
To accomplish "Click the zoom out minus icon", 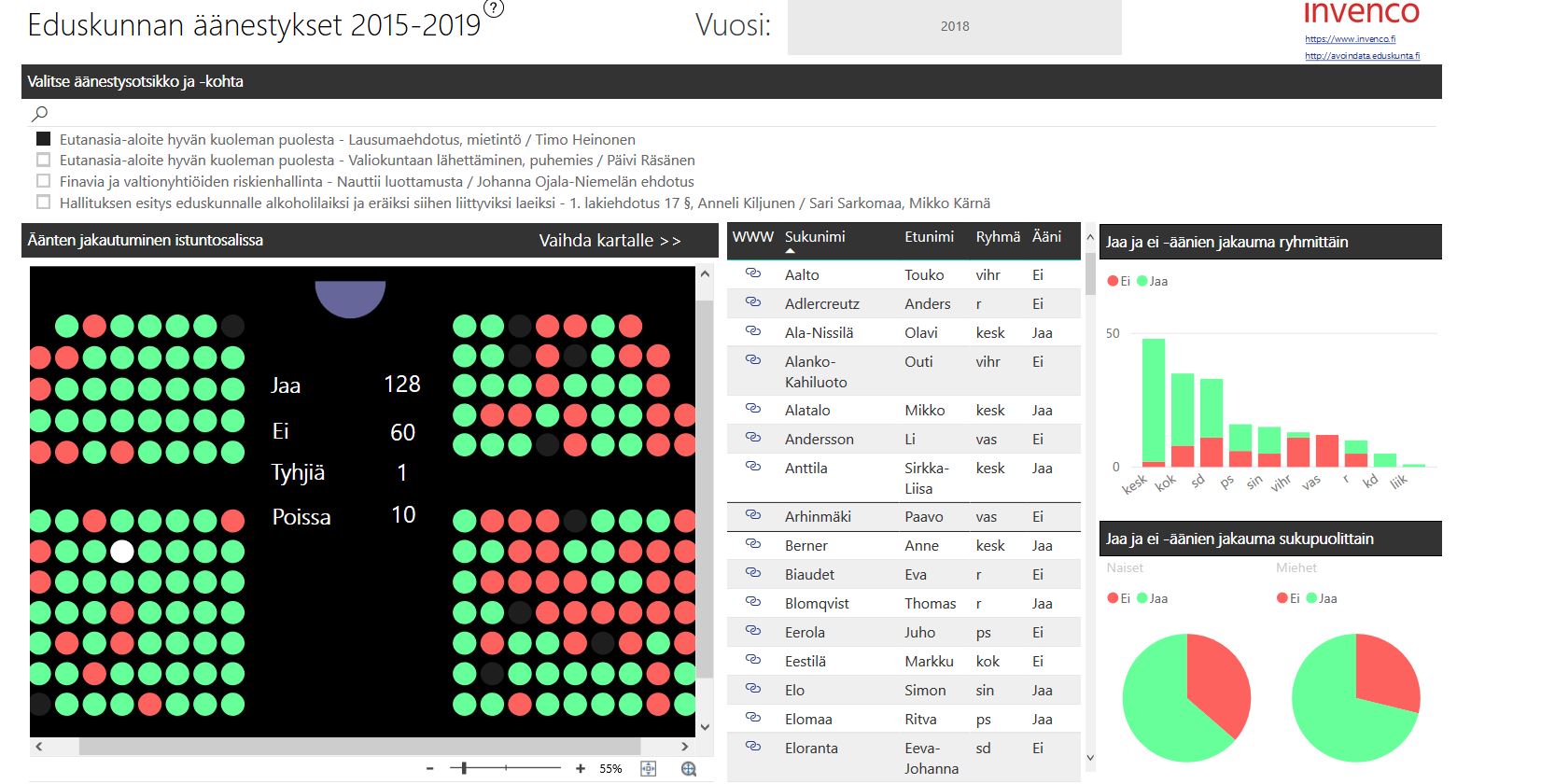I will click(x=429, y=768).
